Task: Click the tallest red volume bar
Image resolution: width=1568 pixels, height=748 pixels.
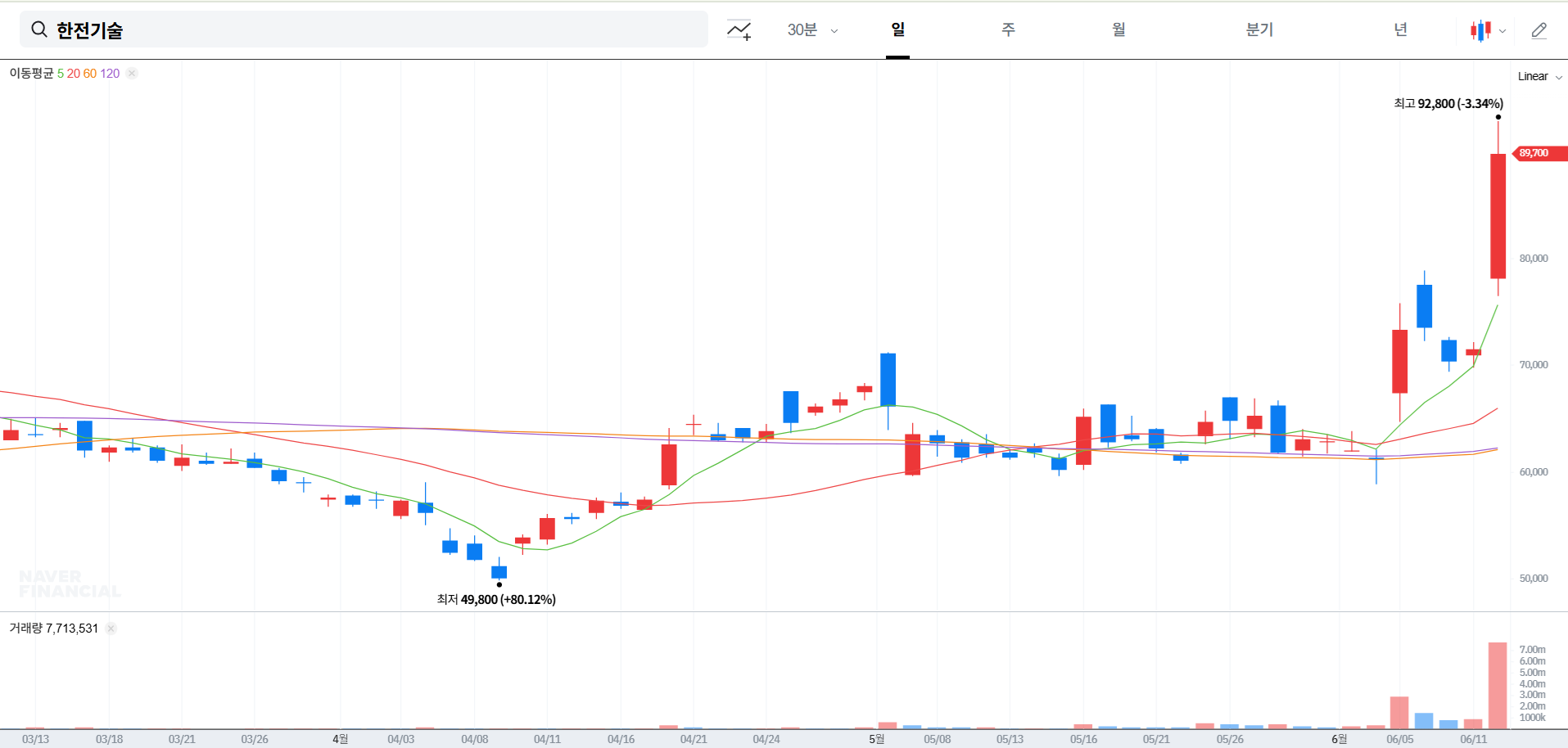Action: pos(1498,686)
